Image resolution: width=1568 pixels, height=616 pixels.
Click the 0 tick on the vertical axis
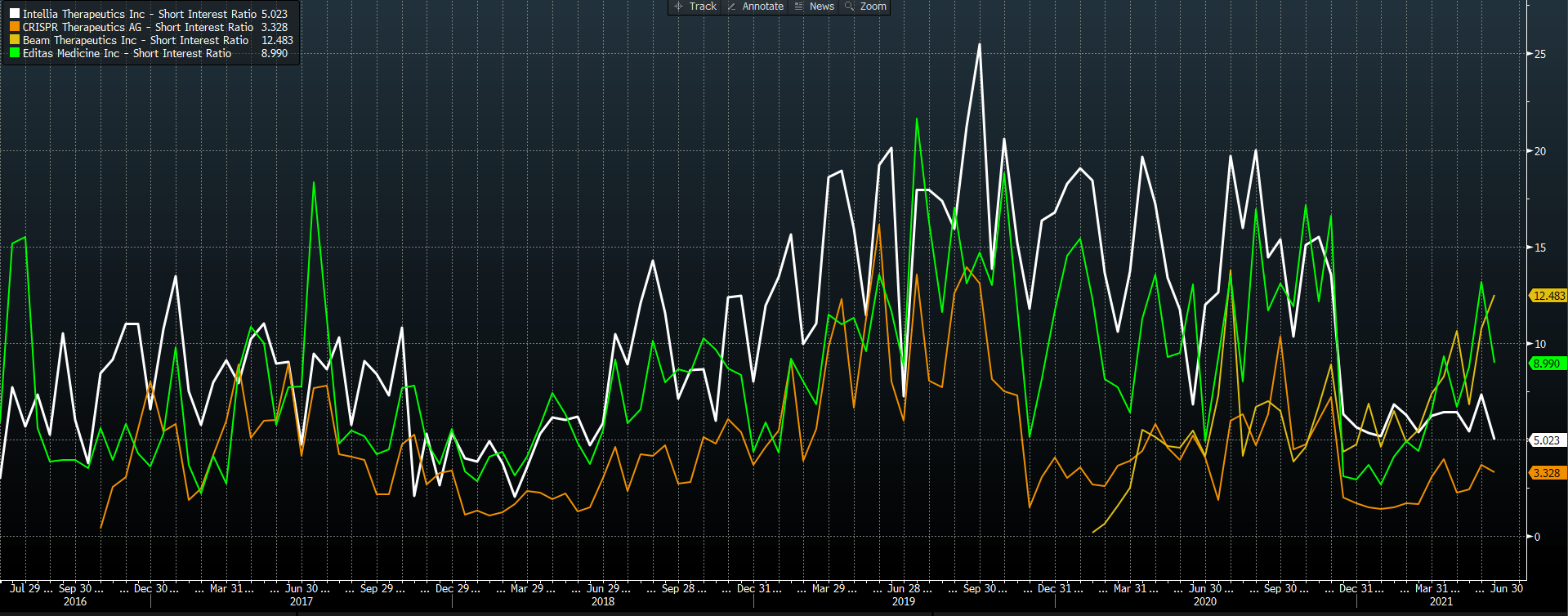coord(1537,537)
